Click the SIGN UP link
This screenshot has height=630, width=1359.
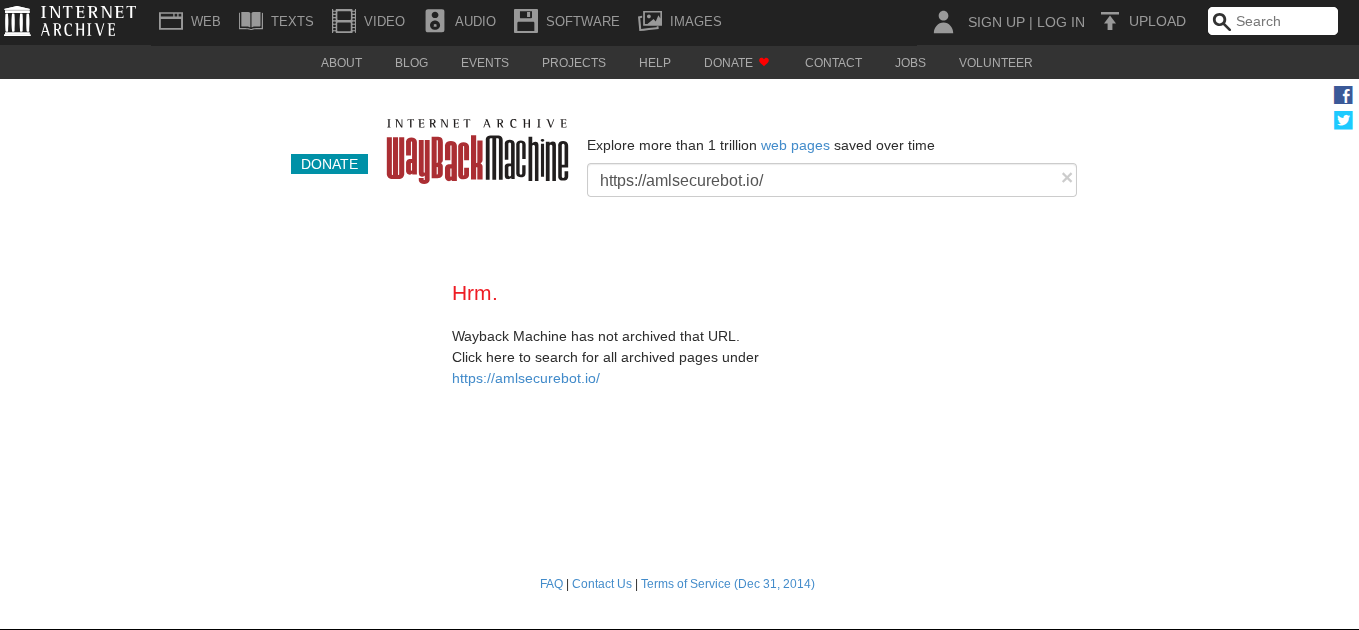[x=996, y=22]
